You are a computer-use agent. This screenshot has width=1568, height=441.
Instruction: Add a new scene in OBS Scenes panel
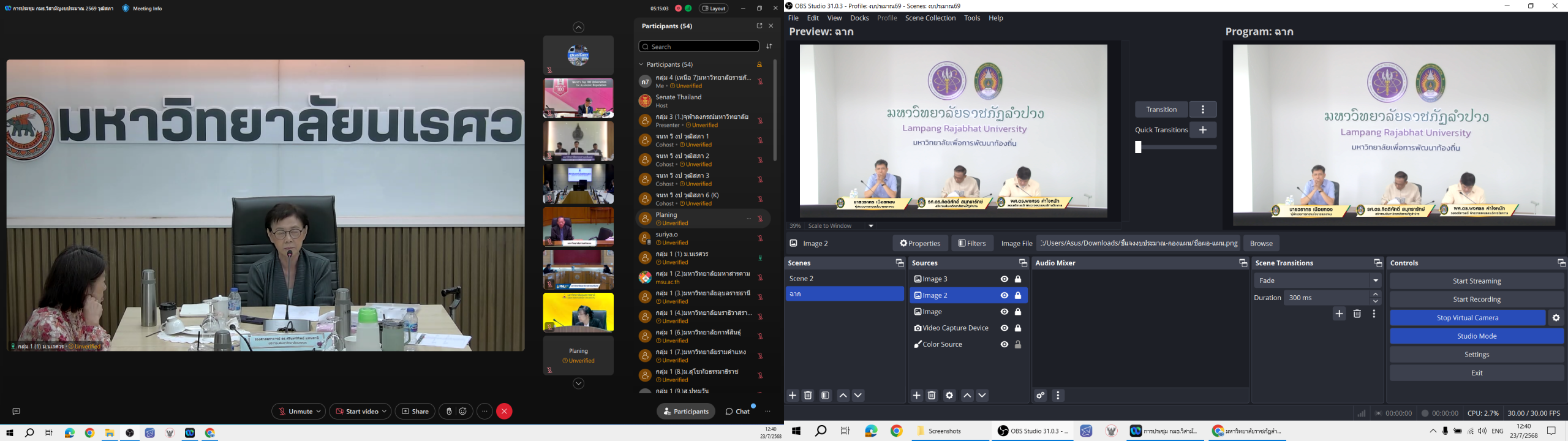(793, 396)
